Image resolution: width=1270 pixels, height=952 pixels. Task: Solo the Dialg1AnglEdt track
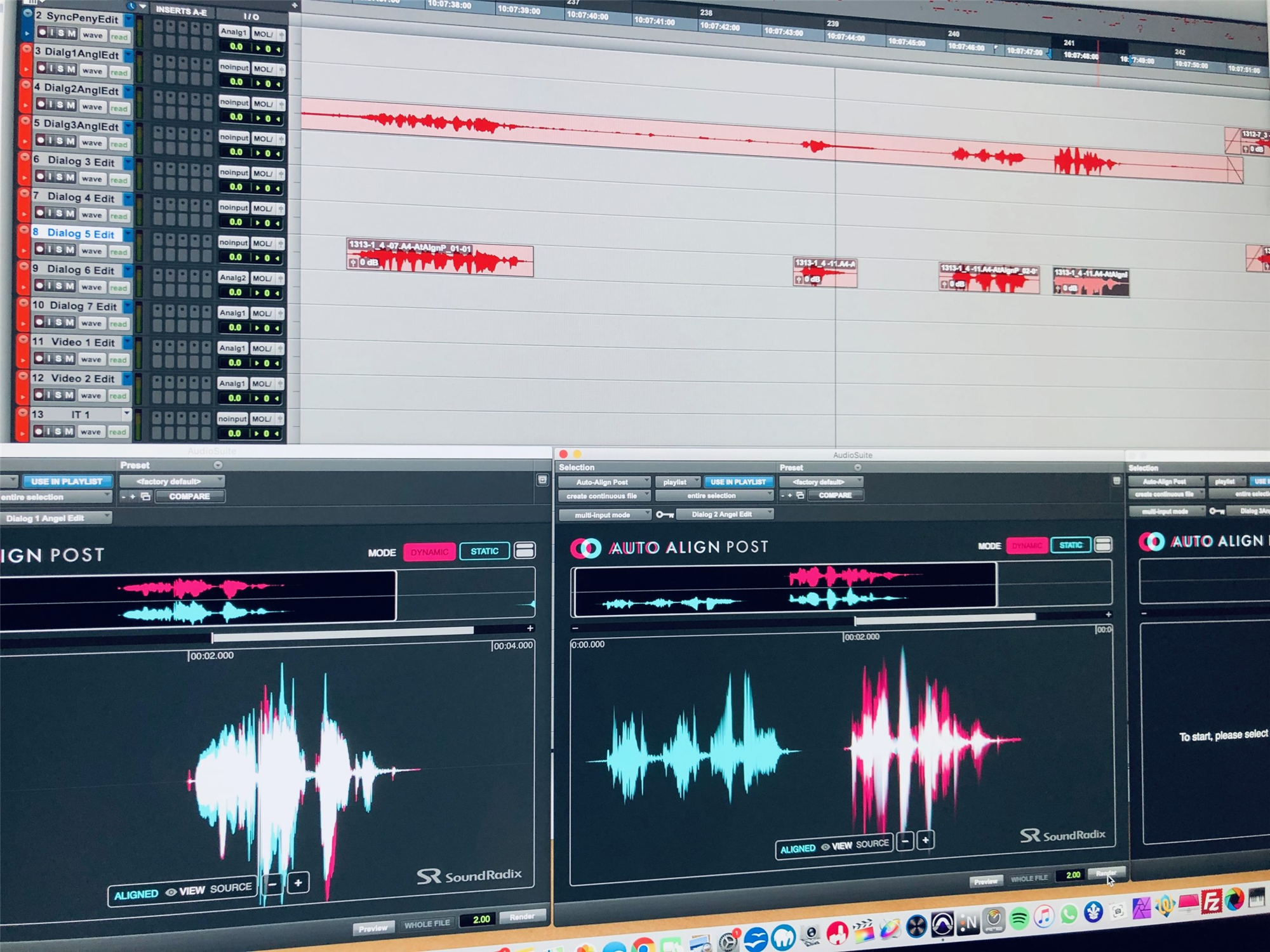[61, 69]
